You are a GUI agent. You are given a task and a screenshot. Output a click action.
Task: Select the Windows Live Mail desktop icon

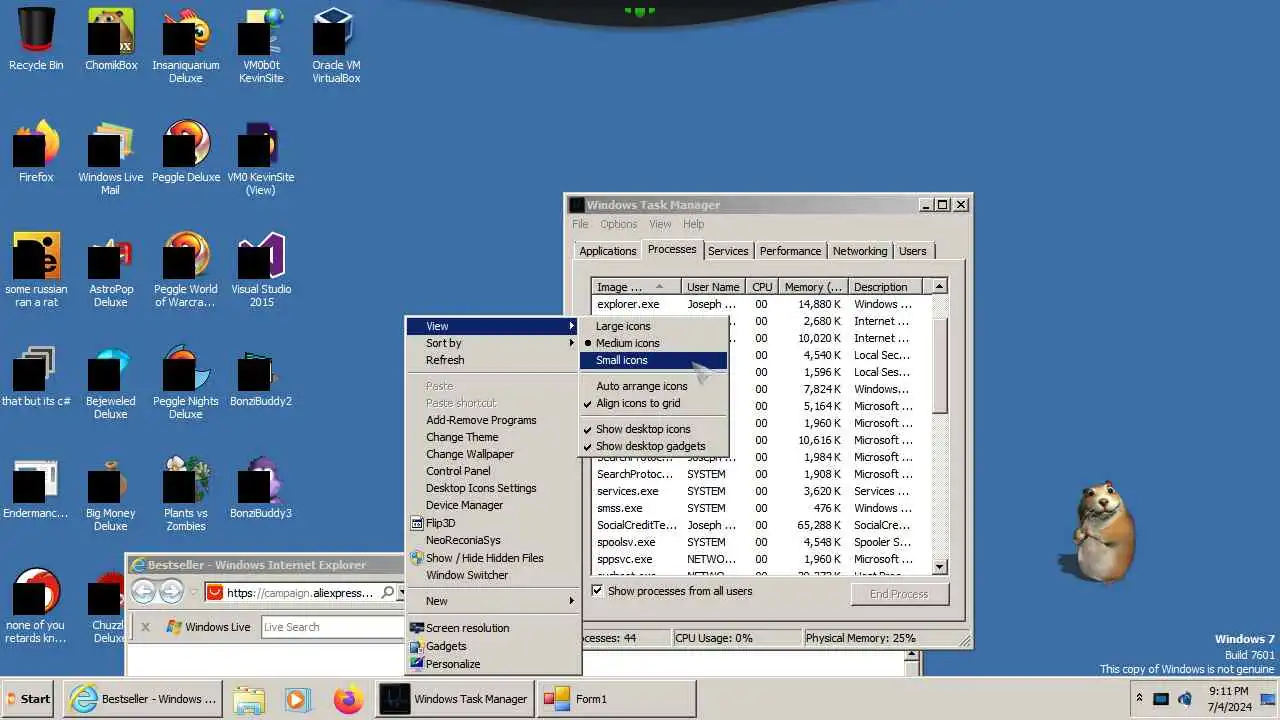111,158
